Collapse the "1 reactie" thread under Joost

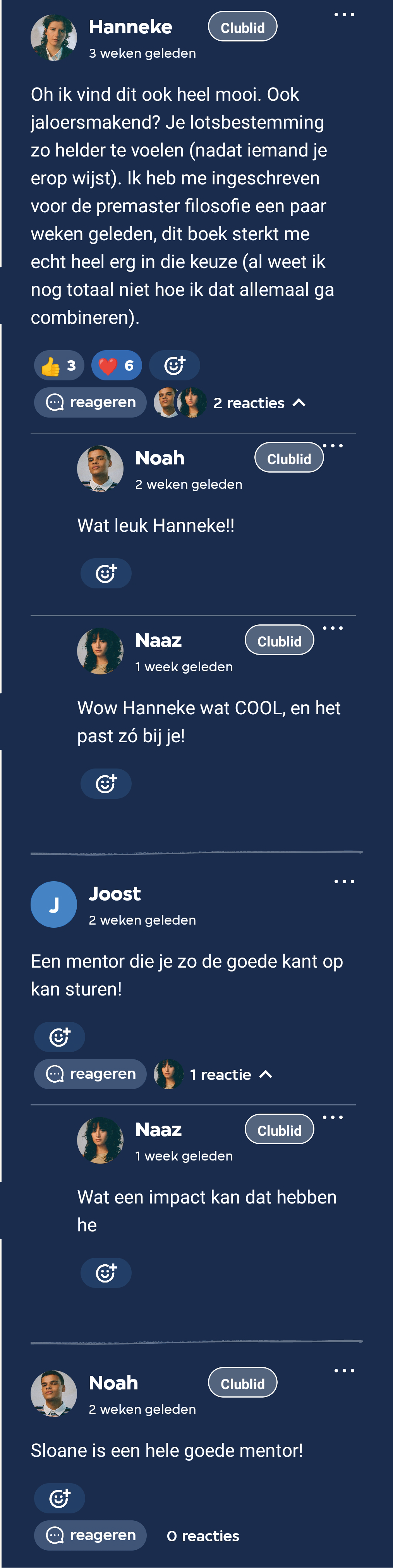pos(265,1075)
